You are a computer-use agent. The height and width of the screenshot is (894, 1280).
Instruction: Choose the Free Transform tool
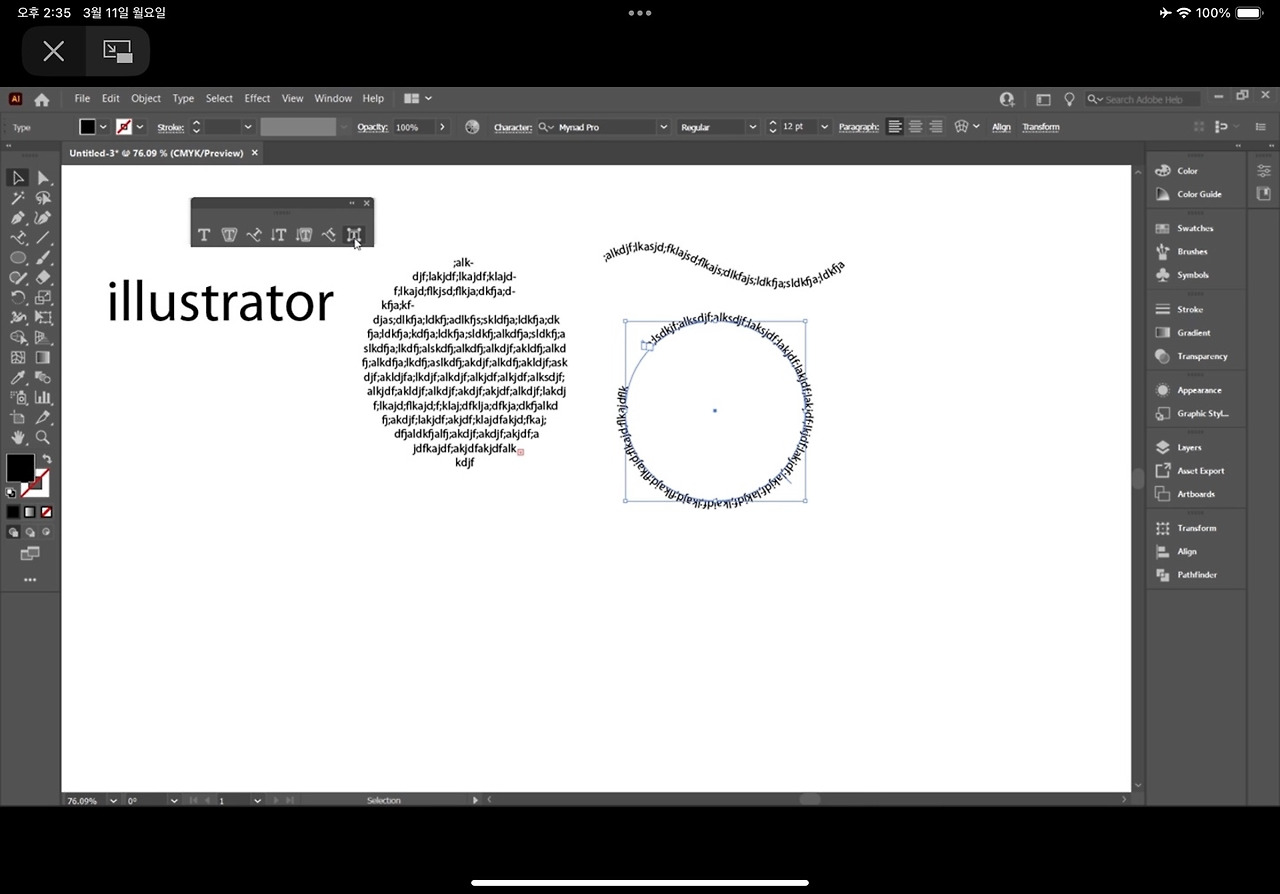click(x=43, y=318)
